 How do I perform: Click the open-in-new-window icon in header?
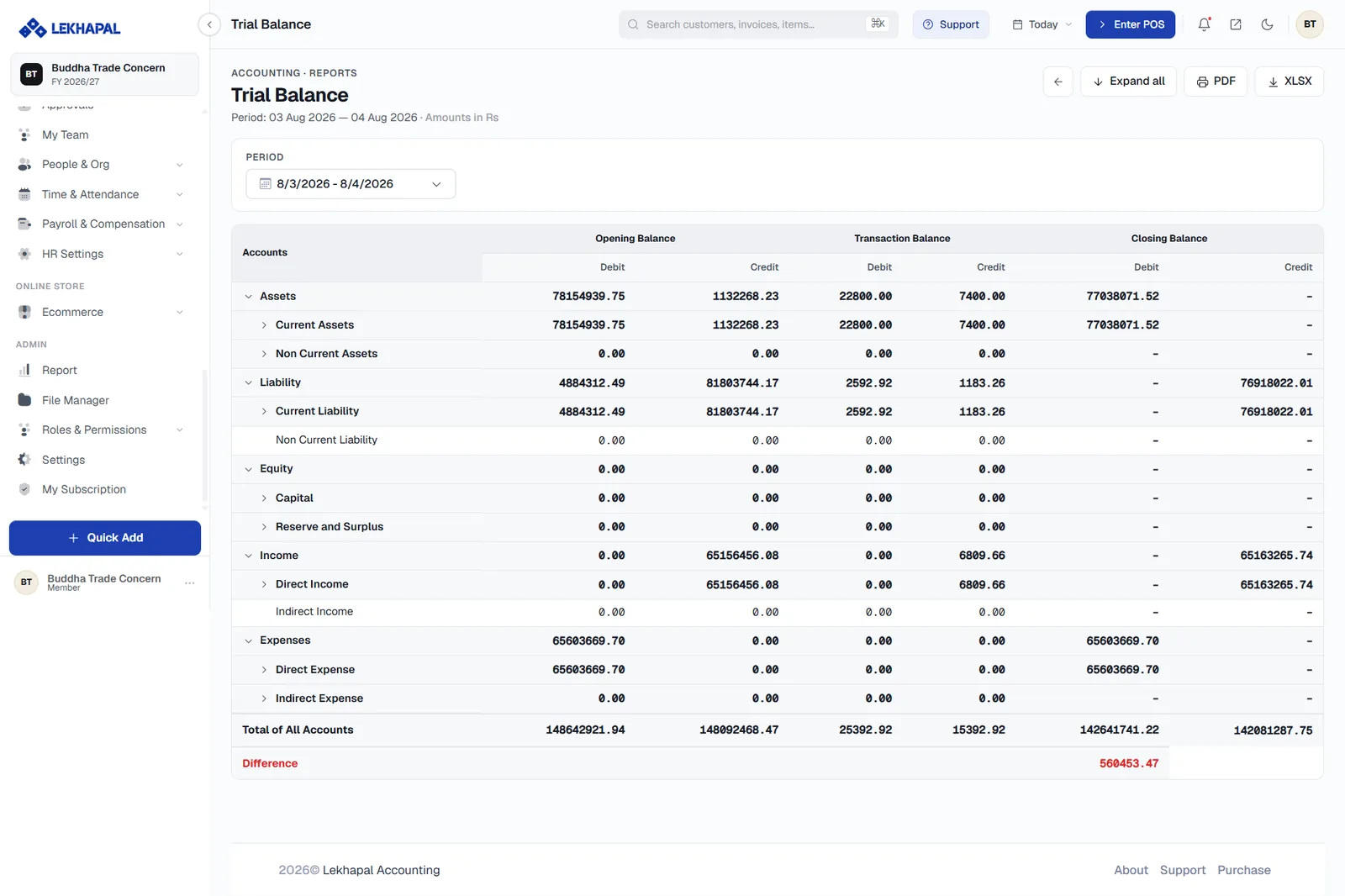(x=1236, y=24)
